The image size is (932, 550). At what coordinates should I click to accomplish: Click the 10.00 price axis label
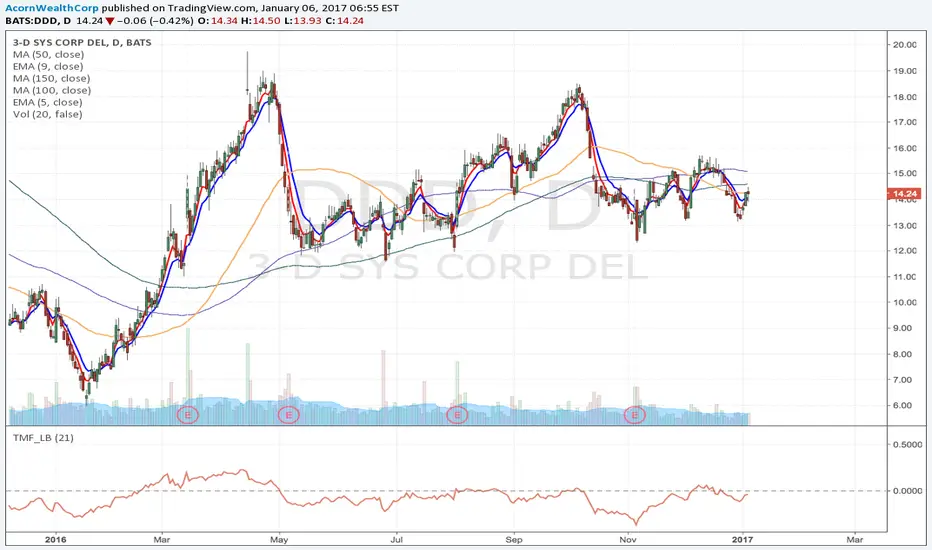point(904,302)
